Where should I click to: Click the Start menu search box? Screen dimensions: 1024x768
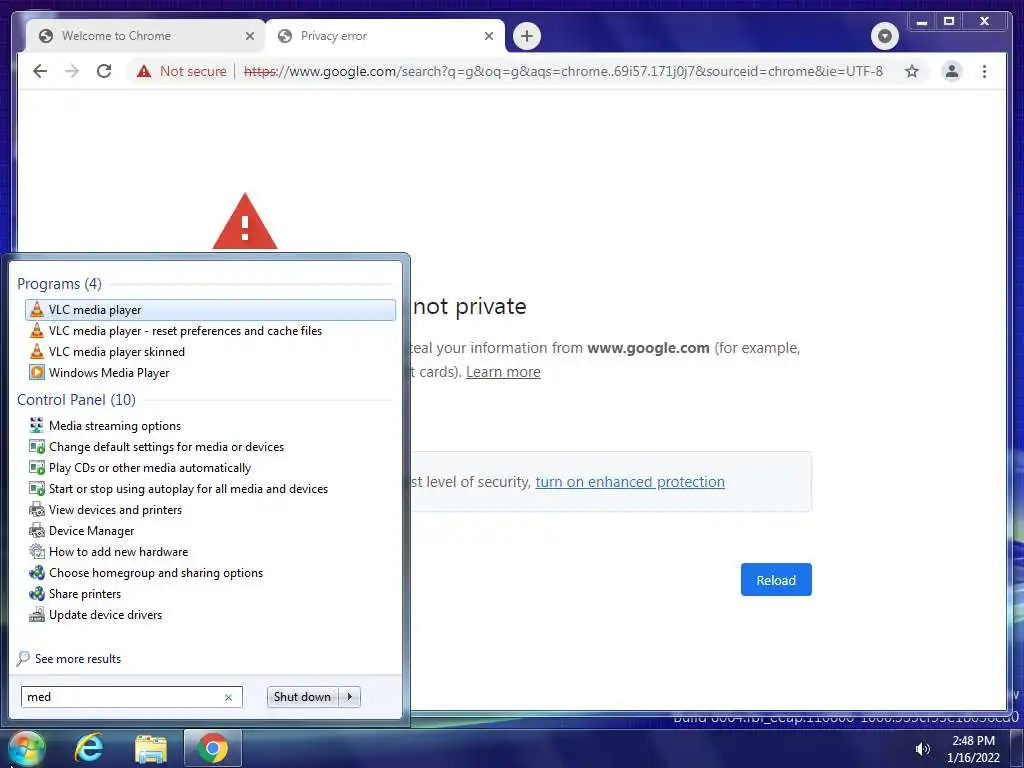click(x=131, y=697)
